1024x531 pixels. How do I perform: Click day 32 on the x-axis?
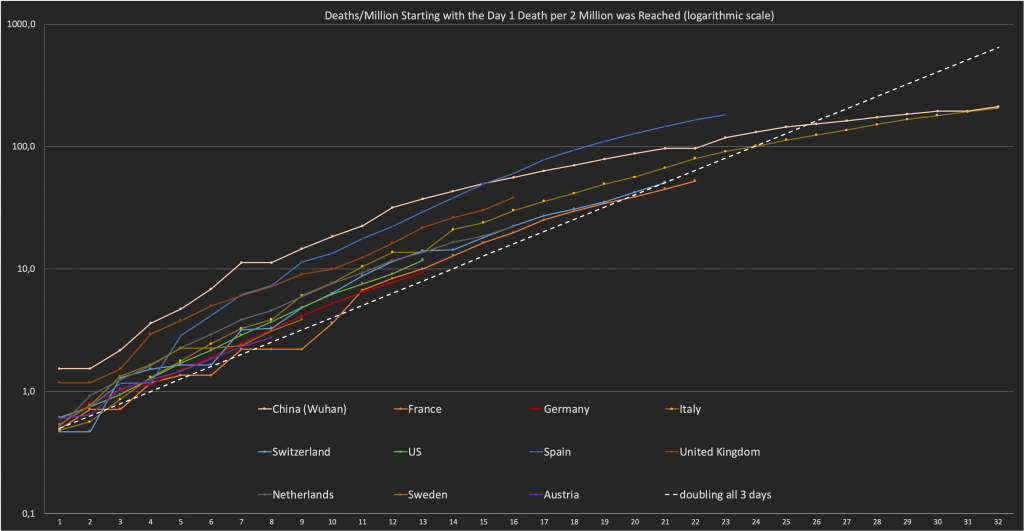point(997,522)
